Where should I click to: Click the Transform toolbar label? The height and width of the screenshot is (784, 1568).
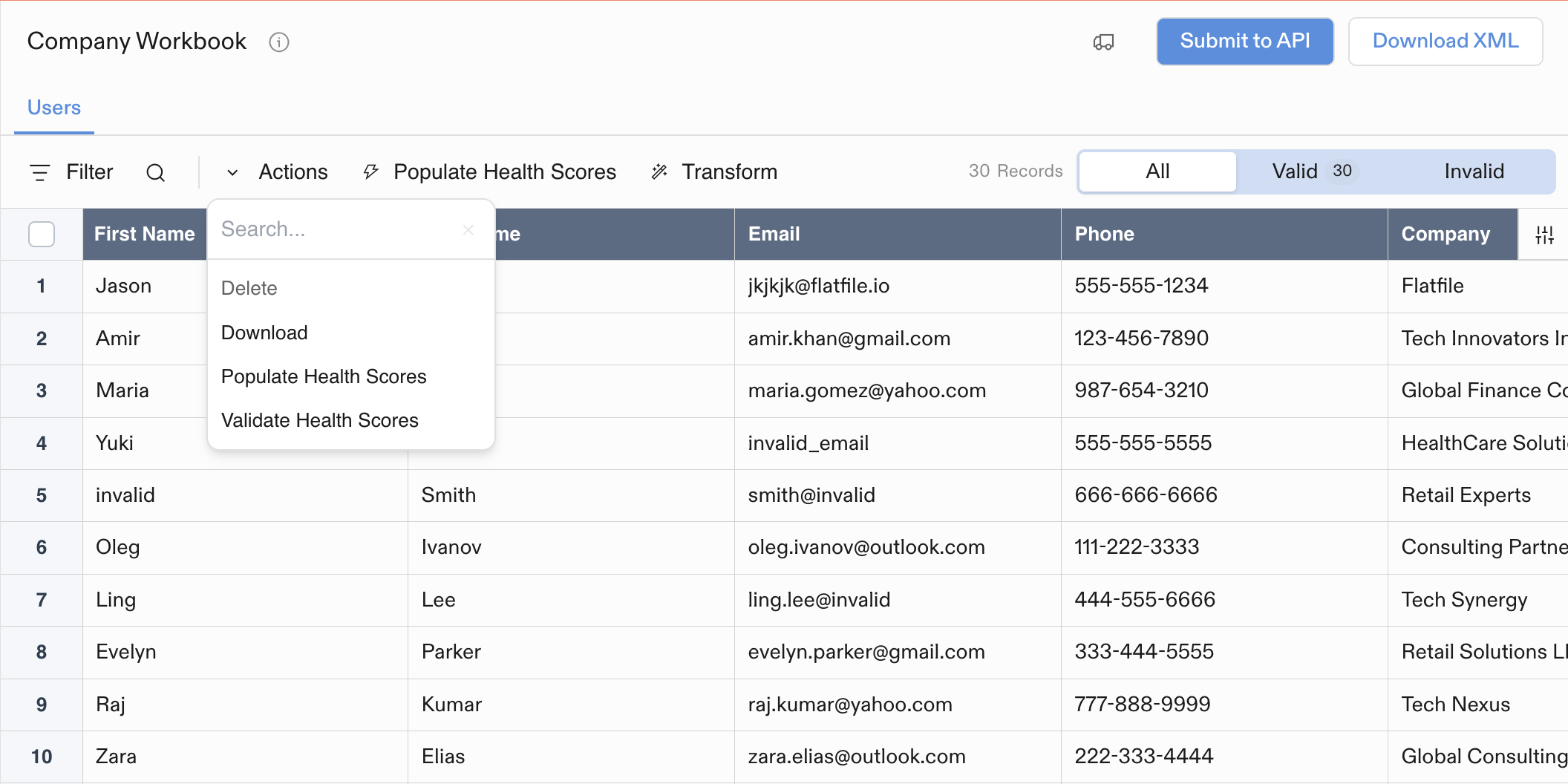(730, 172)
